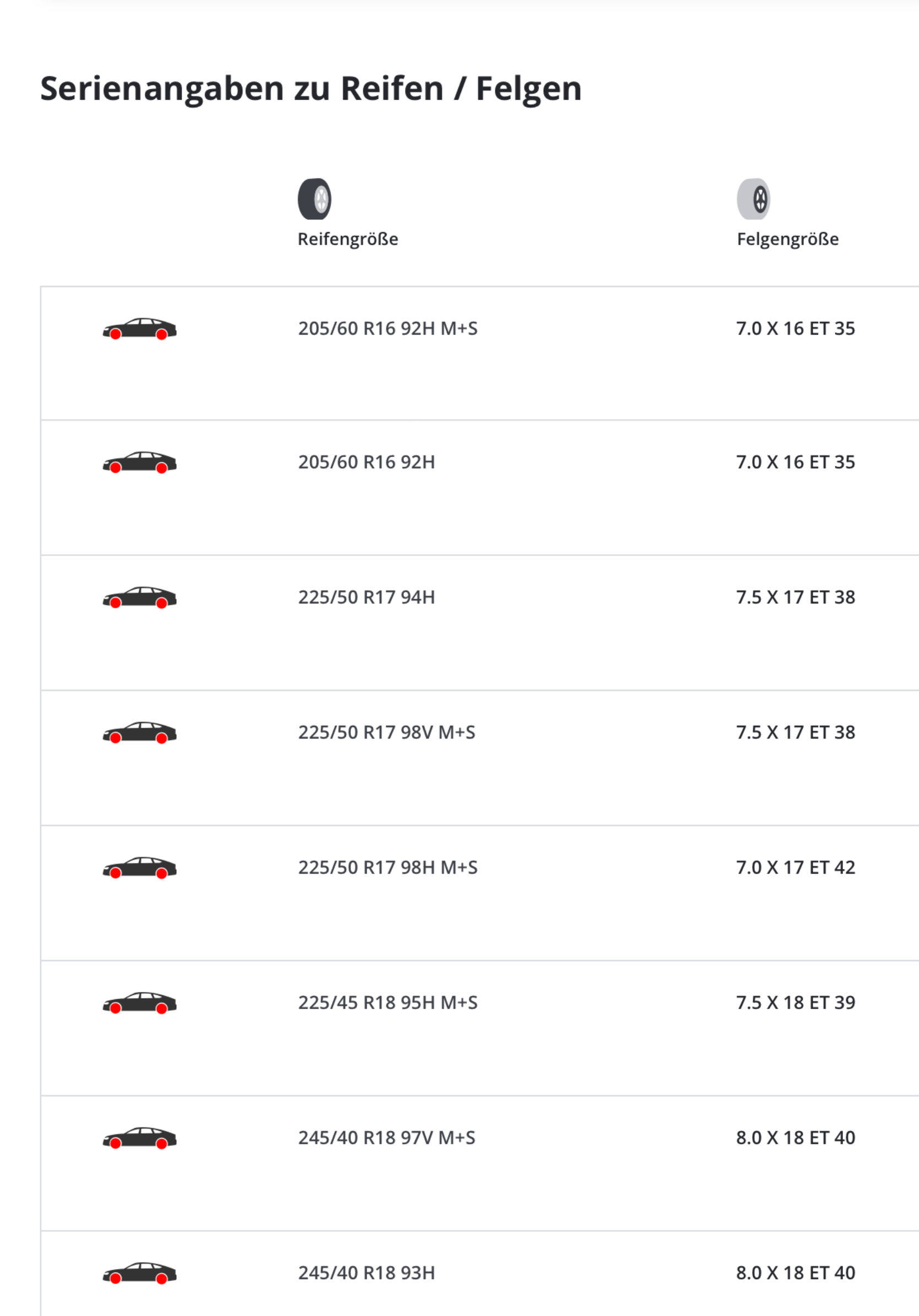Click car icon beside 205/60 R16 92H
The width and height of the screenshot is (919, 1316).
click(139, 462)
